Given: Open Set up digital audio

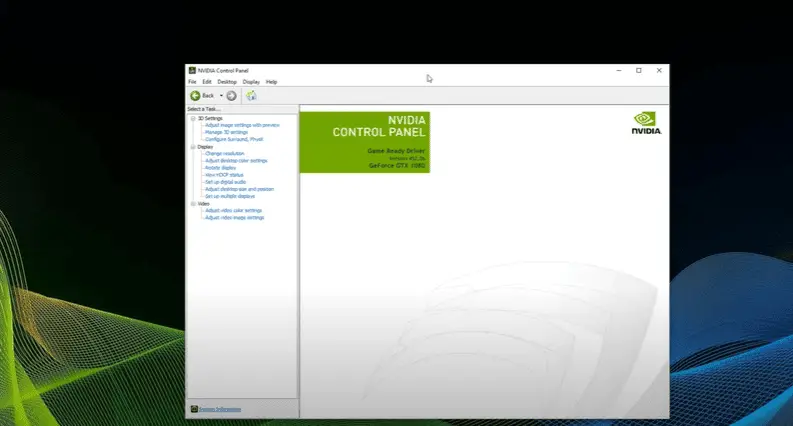Looking at the screenshot, I should tap(226, 182).
